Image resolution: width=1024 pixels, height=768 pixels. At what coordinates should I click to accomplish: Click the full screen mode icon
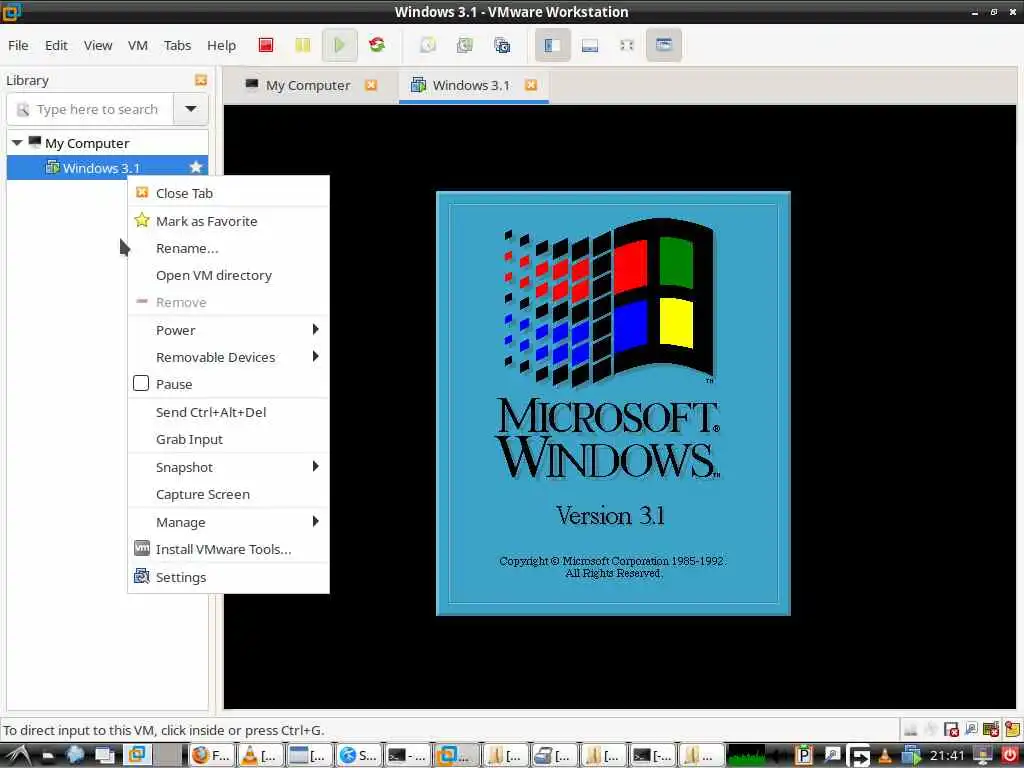[x=627, y=45]
